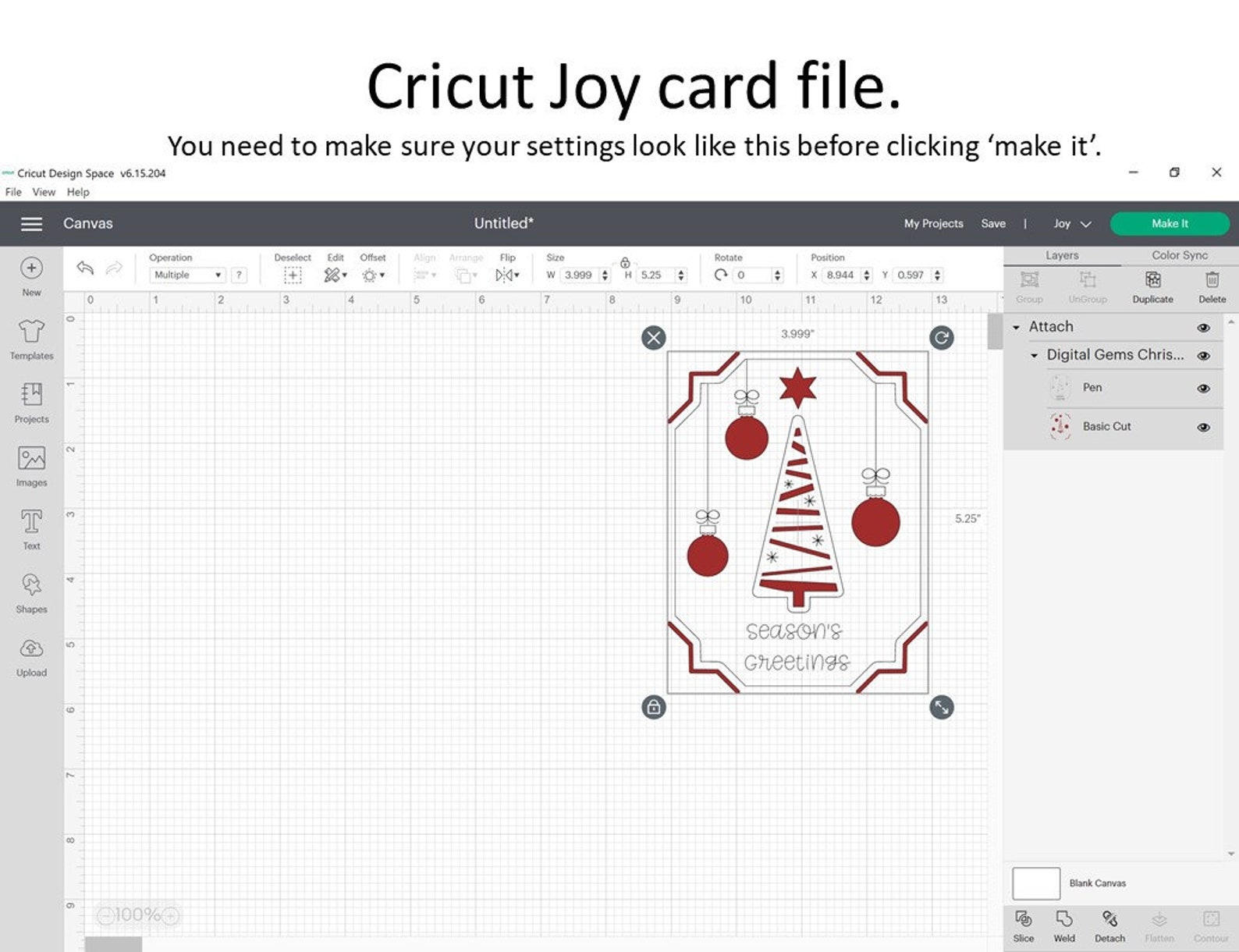The height and width of the screenshot is (952, 1239).
Task: Hide the Digital Gems Chris... layer
Action: (x=1204, y=356)
